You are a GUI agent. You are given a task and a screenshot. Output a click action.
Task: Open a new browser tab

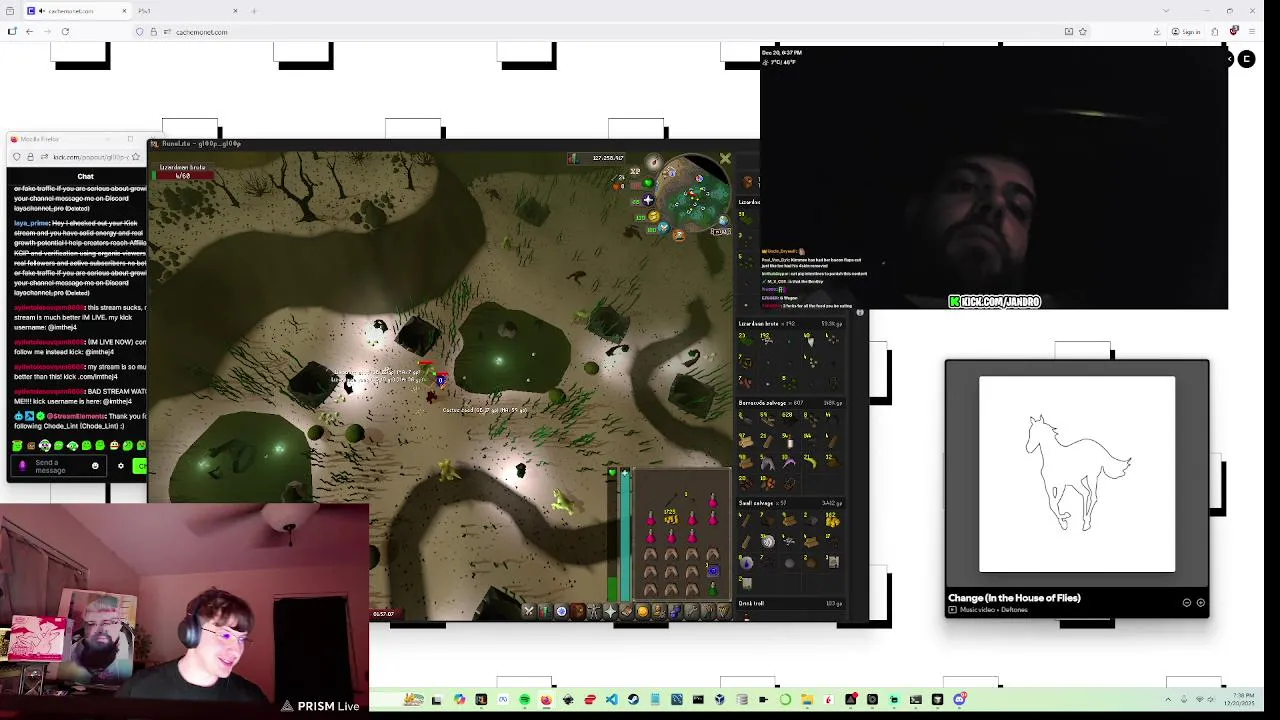pos(254,11)
